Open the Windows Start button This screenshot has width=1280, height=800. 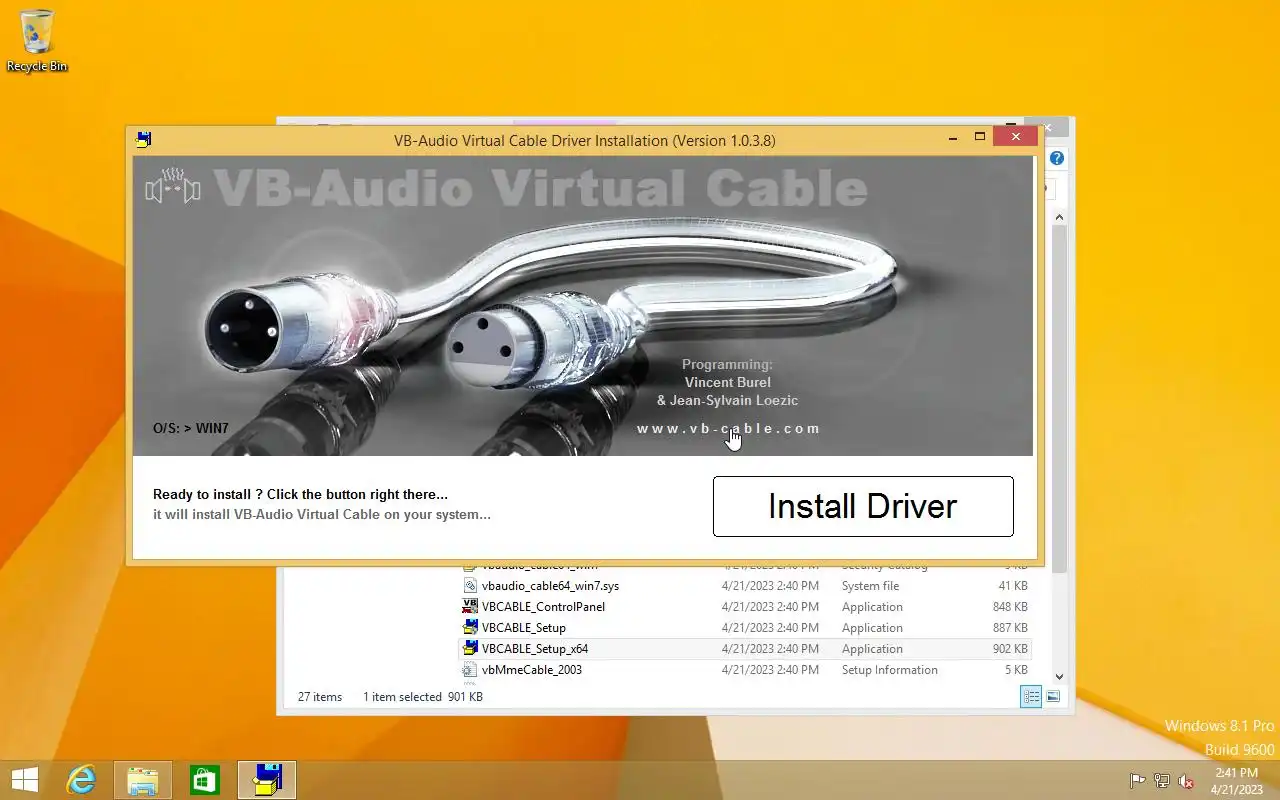(x=24, y=780)
